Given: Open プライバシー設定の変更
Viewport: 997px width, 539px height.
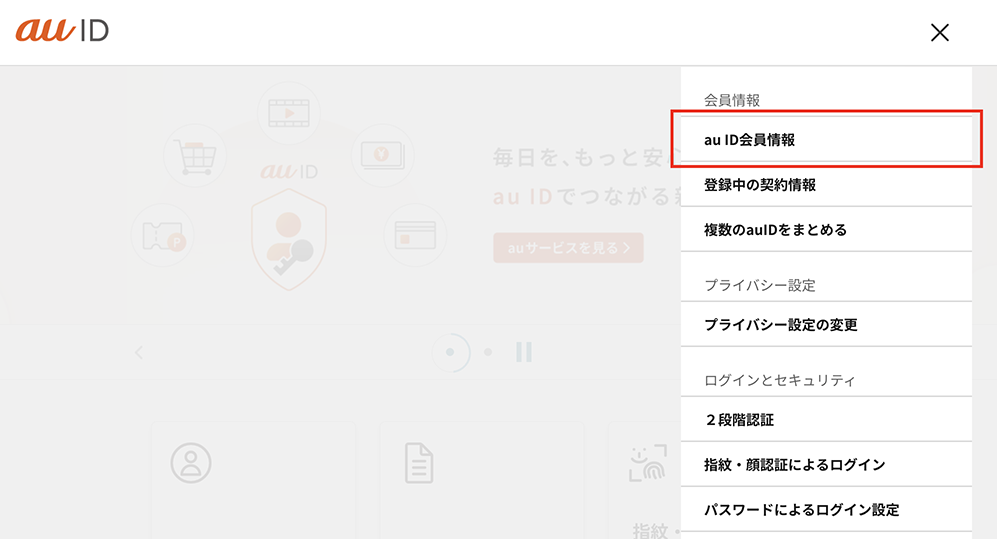Looking at the screenshot, I should tap(826, 324).
